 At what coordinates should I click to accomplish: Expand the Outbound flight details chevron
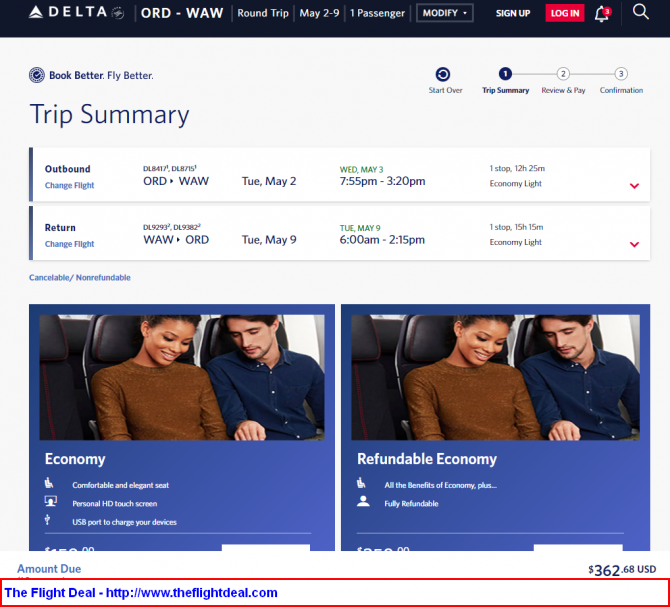(634, 186)
